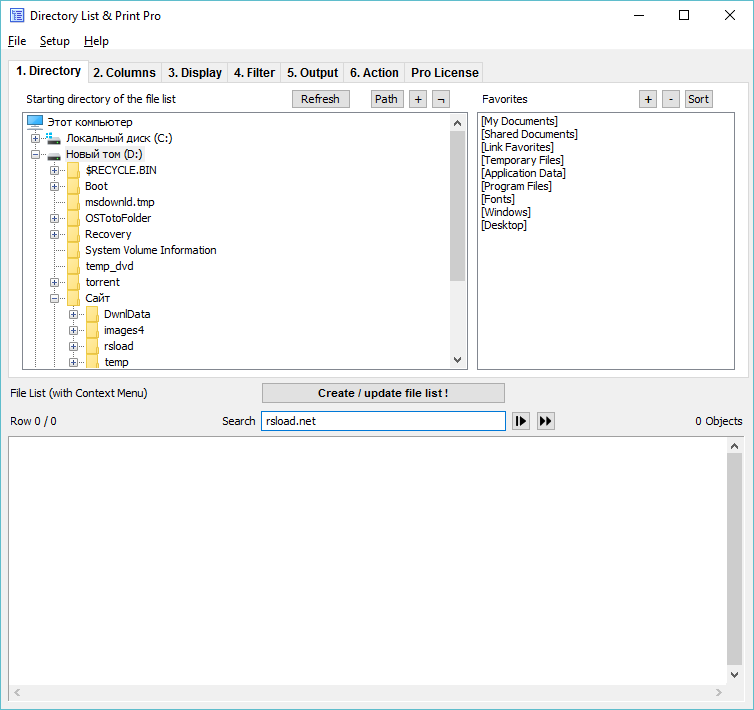Open the Setup menu
This screenshot has width=754, height=710.
pos(54,41)
